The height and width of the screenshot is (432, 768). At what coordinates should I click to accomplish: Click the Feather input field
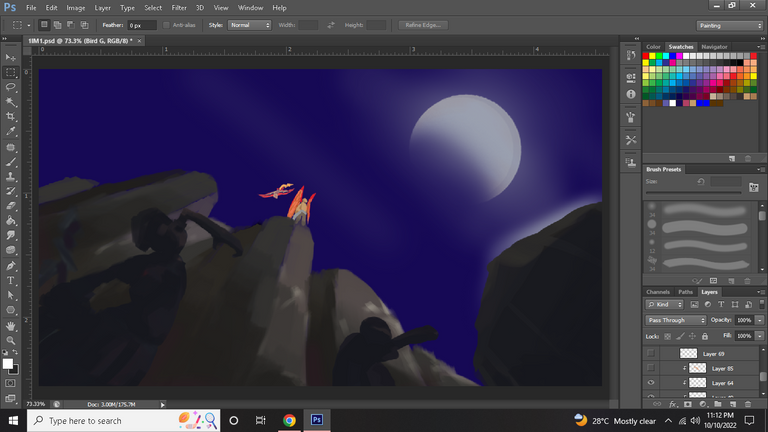pos(142,25)
